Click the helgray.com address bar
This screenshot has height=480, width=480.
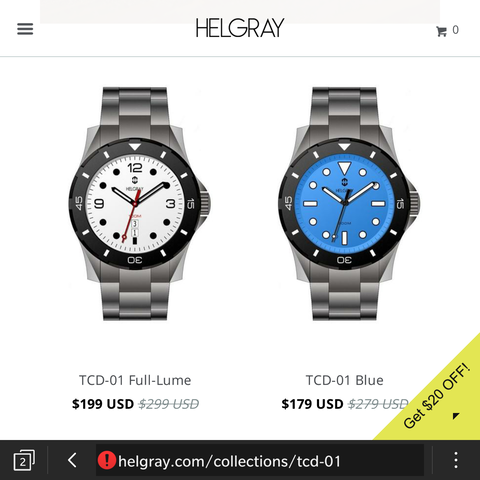tap(260, 461)
